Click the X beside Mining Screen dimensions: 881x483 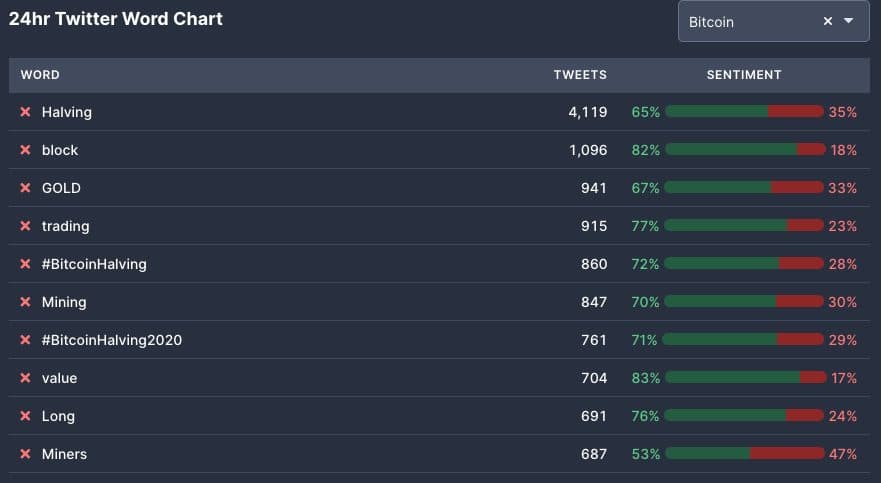pos(26,302)
